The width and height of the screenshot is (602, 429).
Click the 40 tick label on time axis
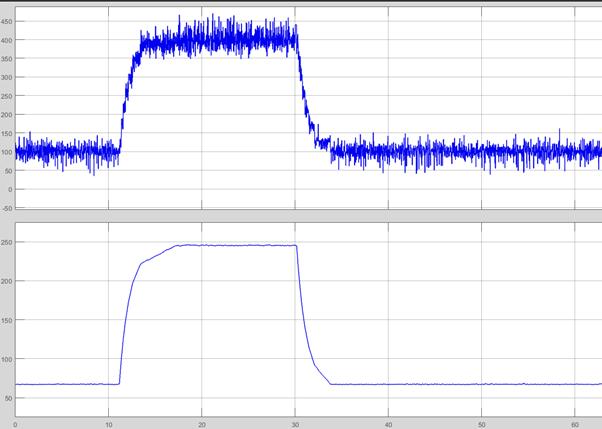388,425
